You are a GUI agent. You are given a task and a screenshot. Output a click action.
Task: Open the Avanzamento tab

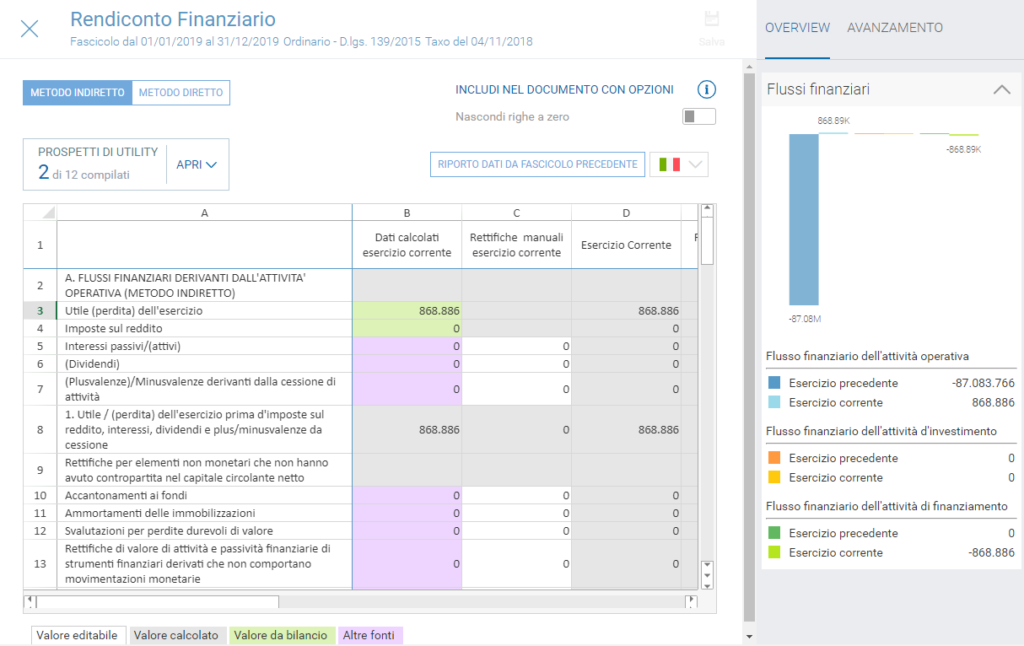tap(895, 28)
